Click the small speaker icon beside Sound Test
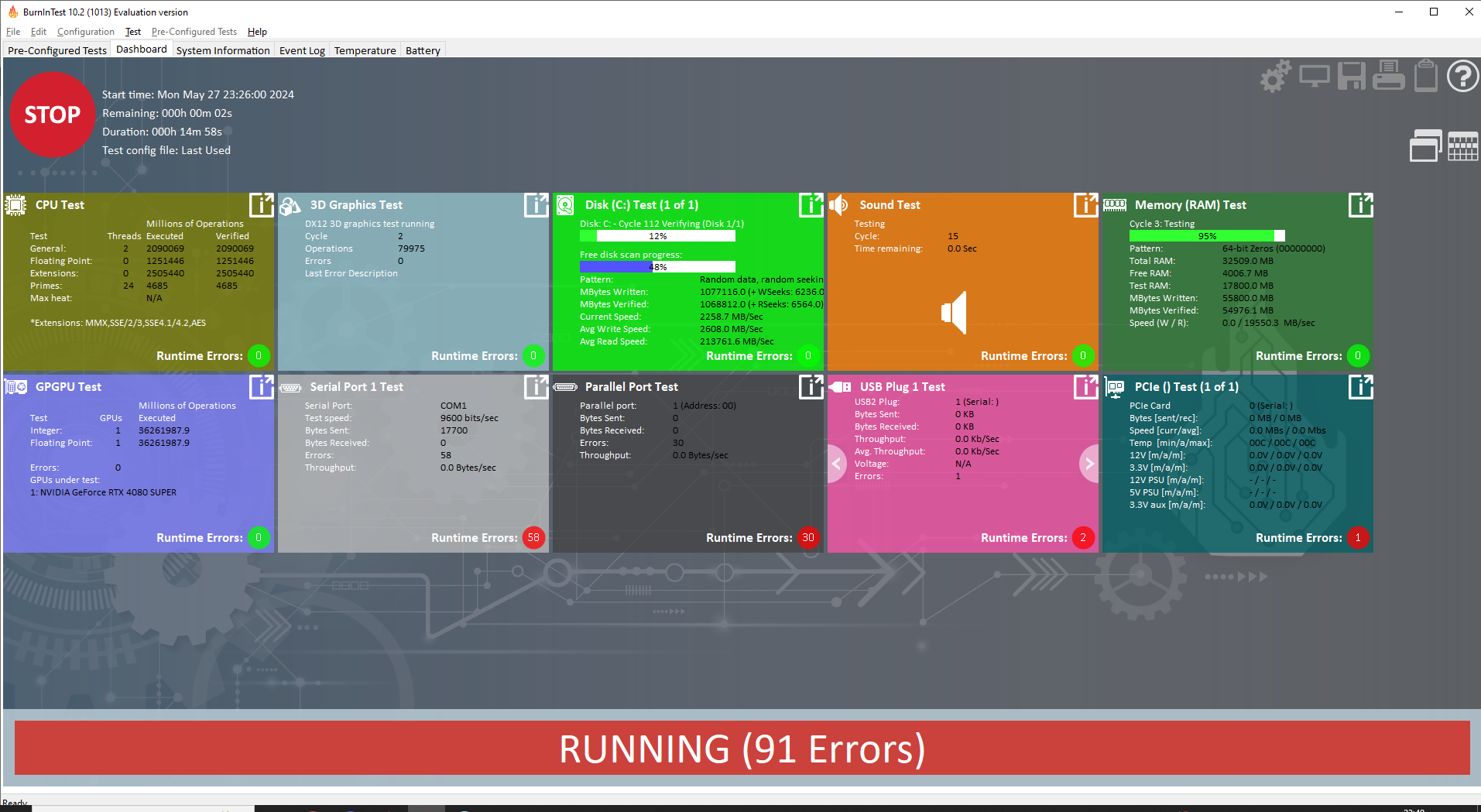Viewport: 1481px width, 812px height. tap(839, 205)
